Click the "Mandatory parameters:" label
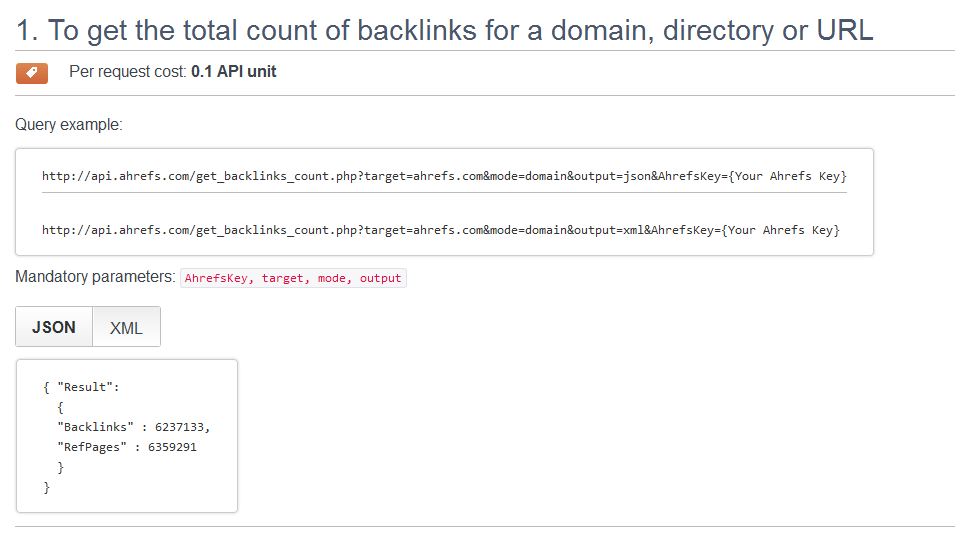The height and width of the screenshot is (541, 976). click(x=95, y=277)
